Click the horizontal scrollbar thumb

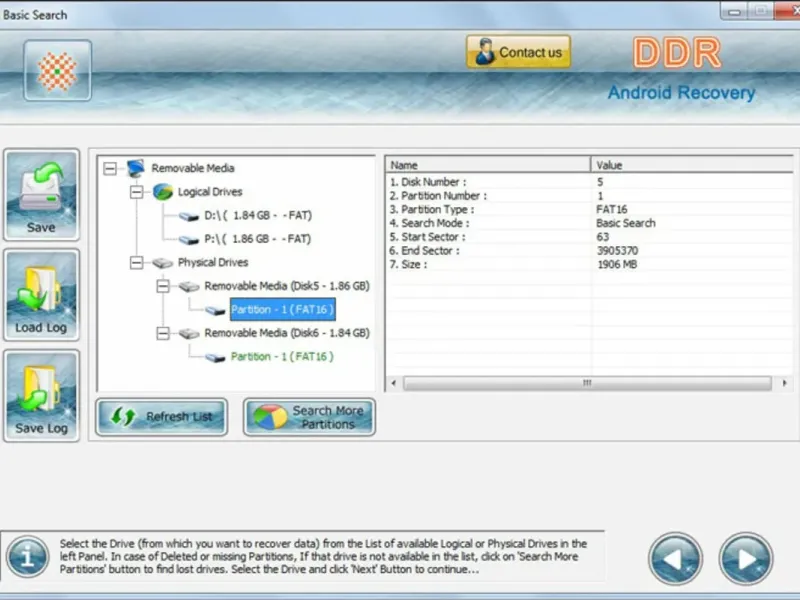point(587,383)
